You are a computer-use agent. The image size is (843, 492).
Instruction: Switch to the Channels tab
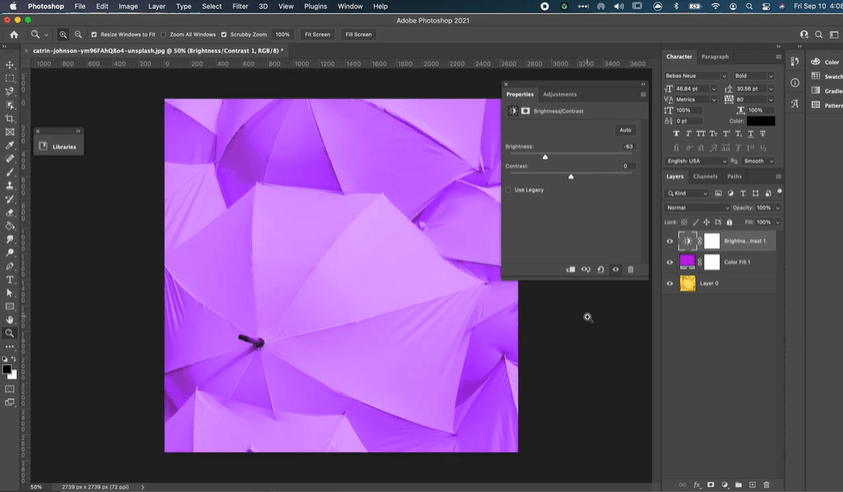pos(705,176)
